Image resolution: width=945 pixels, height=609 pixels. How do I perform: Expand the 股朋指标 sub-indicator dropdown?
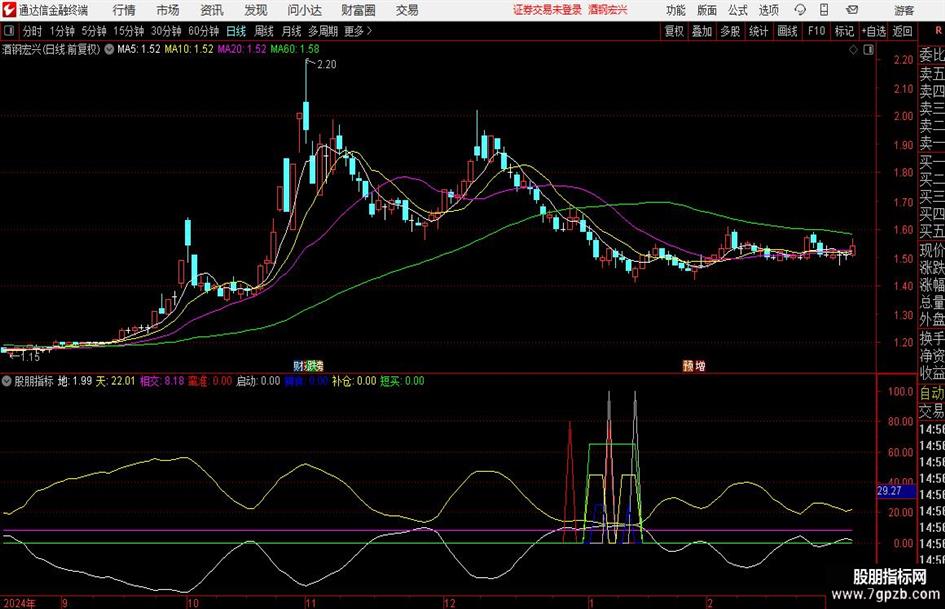[x=7, y=381]
